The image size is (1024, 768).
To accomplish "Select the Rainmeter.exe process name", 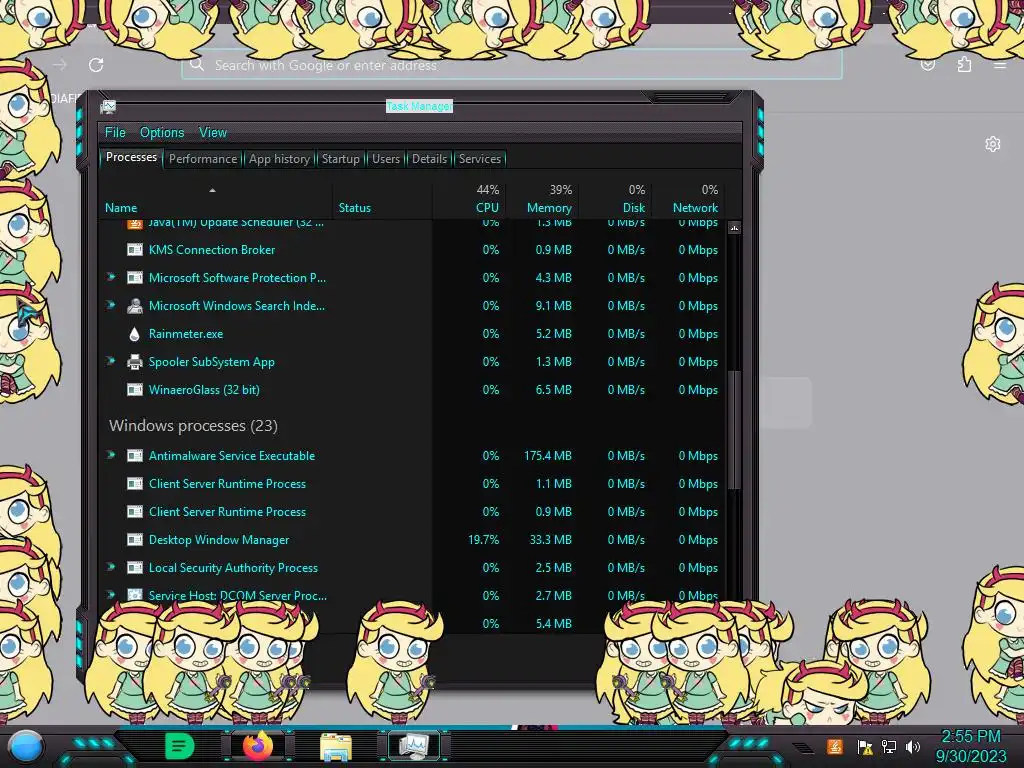I will click(185, 334).
